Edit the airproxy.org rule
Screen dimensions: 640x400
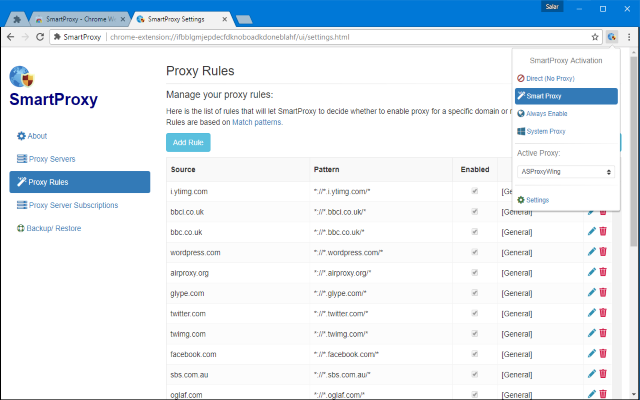point(591,272)
